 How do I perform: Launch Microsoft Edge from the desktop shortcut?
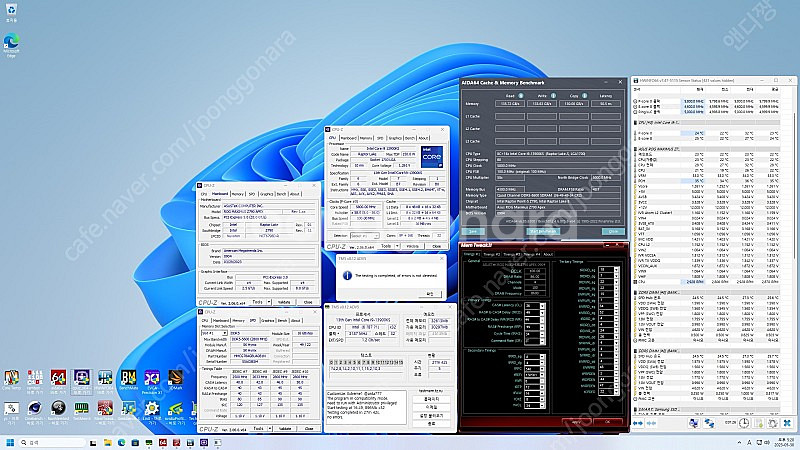(x=11, y=45)
